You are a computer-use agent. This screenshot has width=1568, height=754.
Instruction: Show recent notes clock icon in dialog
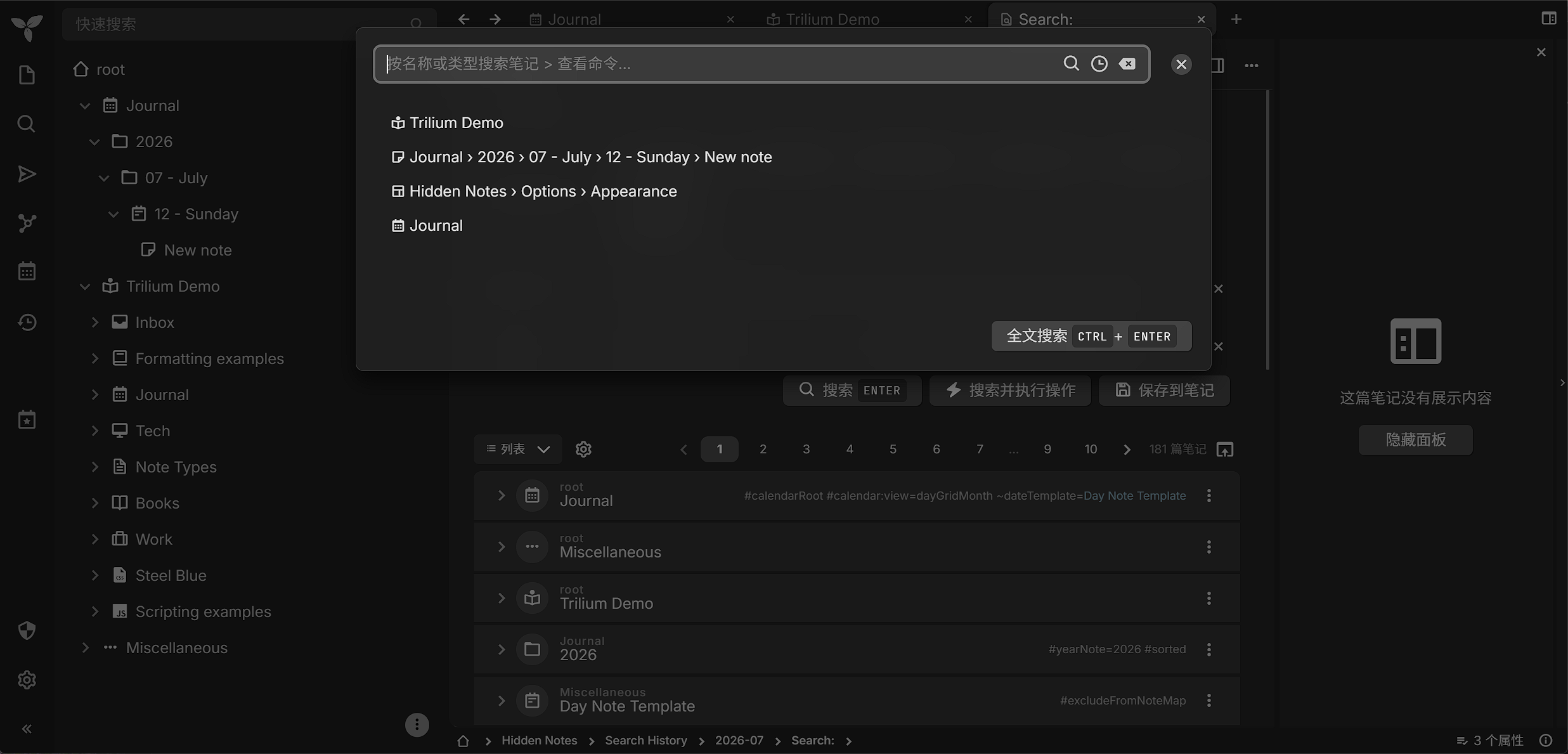pyautogui.click(x=1099, y=63)
